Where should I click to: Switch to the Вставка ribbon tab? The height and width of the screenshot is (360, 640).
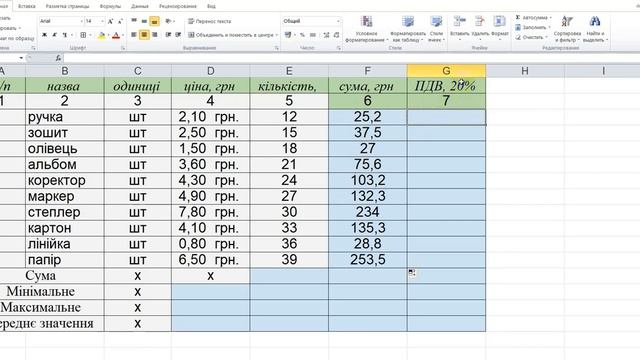click(x=27, y=7)
